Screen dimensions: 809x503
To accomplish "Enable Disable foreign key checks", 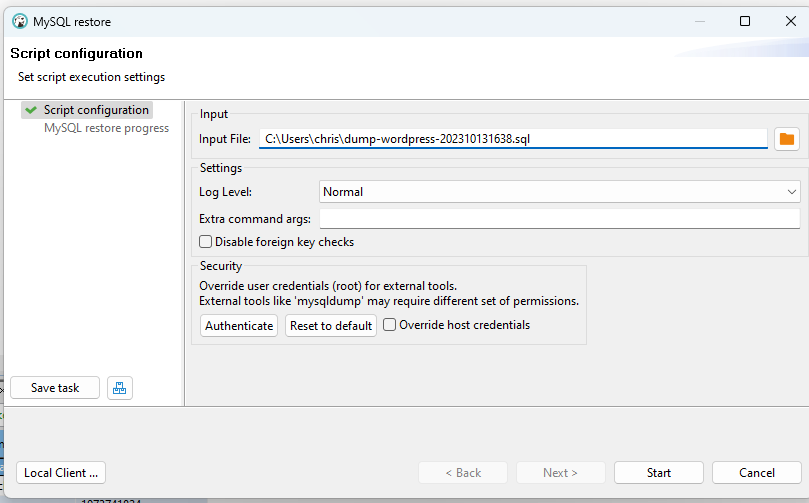I will click(x=206, y=242).
